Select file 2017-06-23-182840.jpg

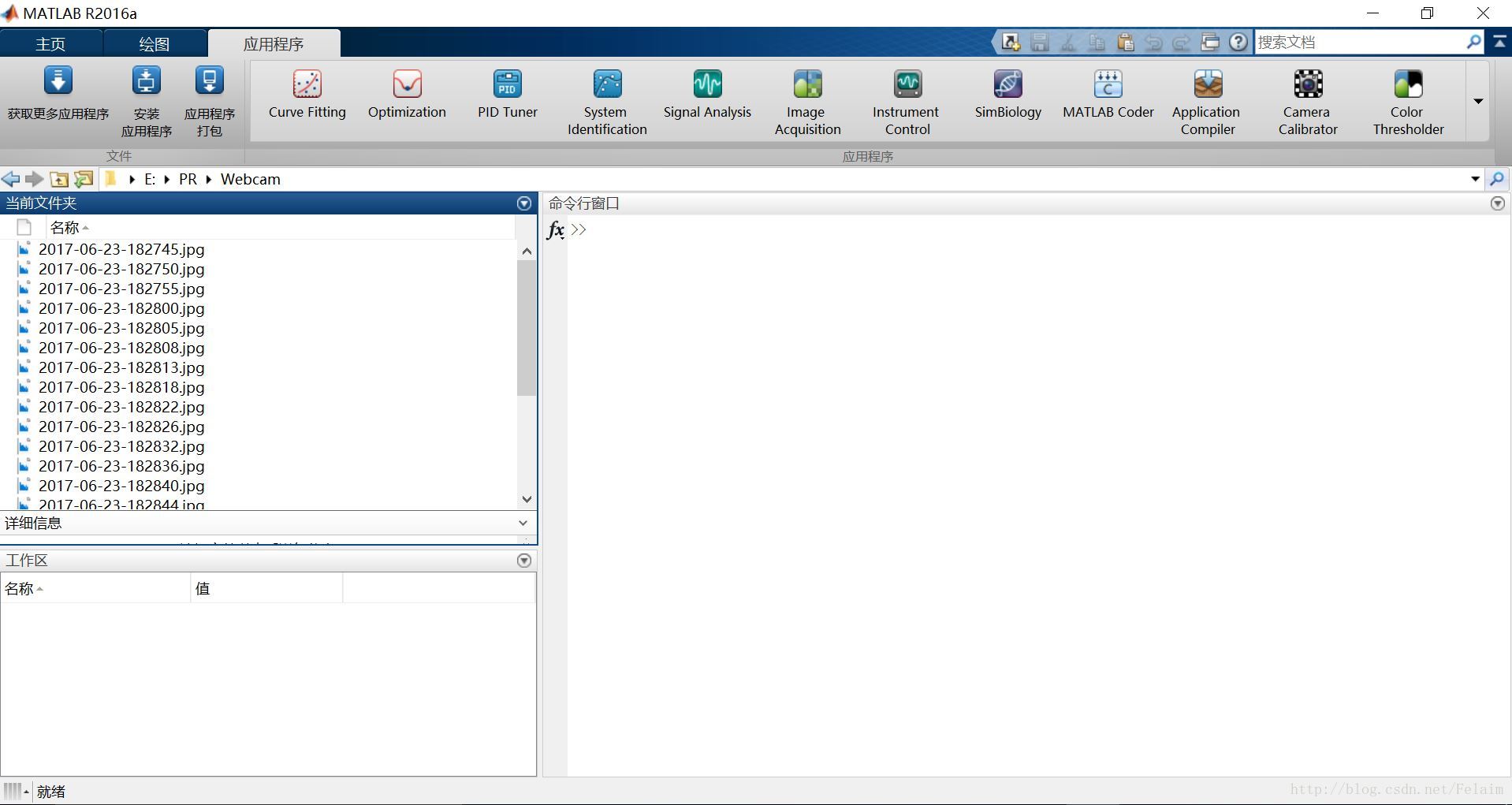(121, 486)
